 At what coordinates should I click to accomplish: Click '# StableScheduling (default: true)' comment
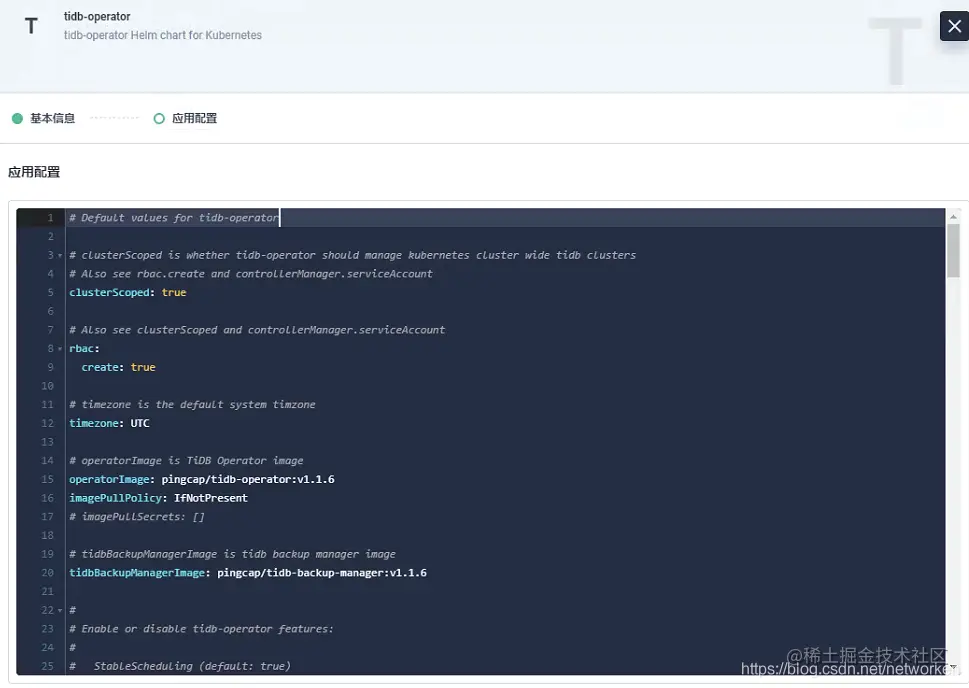point(180,666)
